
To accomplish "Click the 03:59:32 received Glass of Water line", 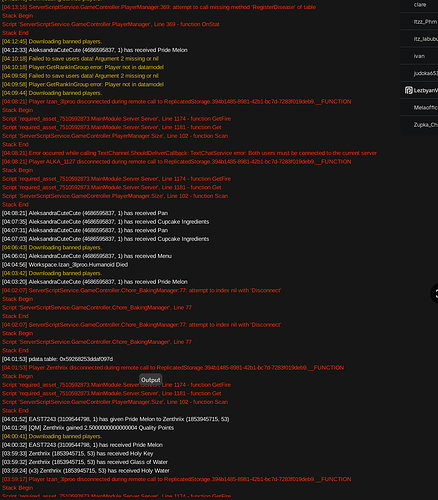I will [85, 462].
